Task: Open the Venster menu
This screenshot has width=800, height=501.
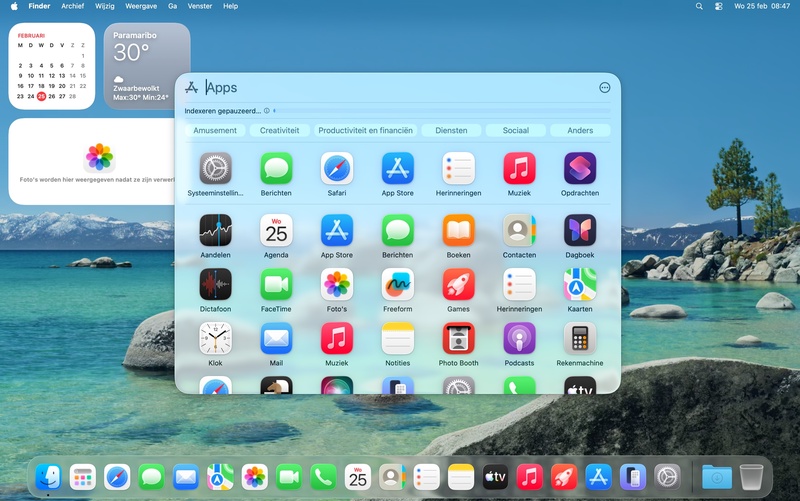Action: pyautogui.click(x=199, y=6)
